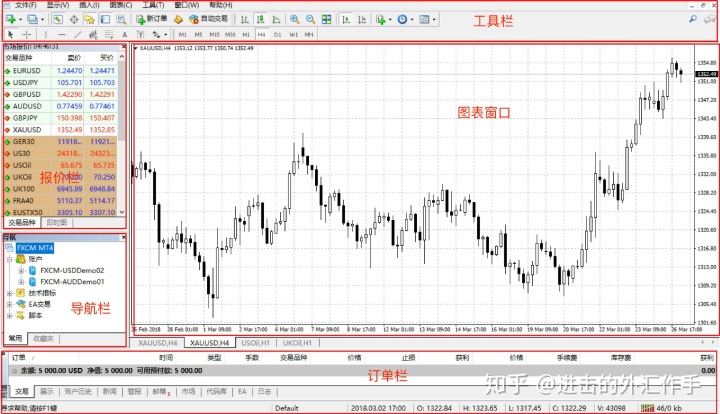The width and height of the screenshot is (720, 414).
Task: Select the vertical line tool
Action: coord(45,34)
